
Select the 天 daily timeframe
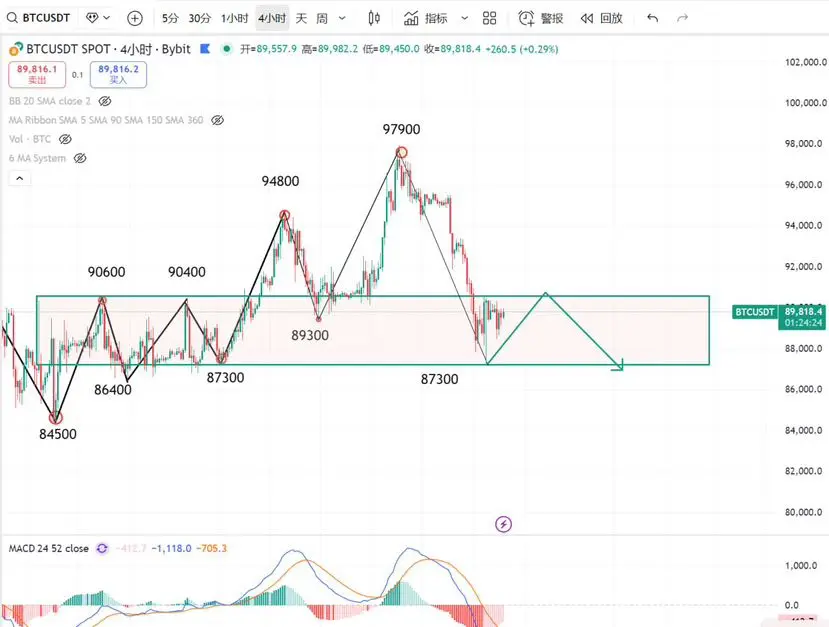(x=301, y=19)
